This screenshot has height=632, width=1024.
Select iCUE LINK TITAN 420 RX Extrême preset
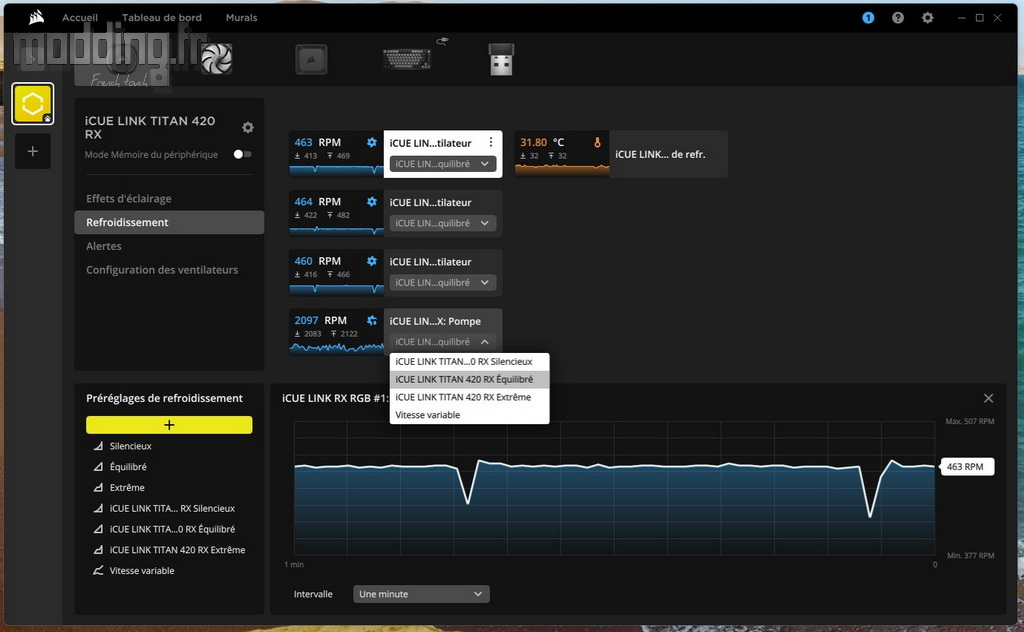click(177, 550)
